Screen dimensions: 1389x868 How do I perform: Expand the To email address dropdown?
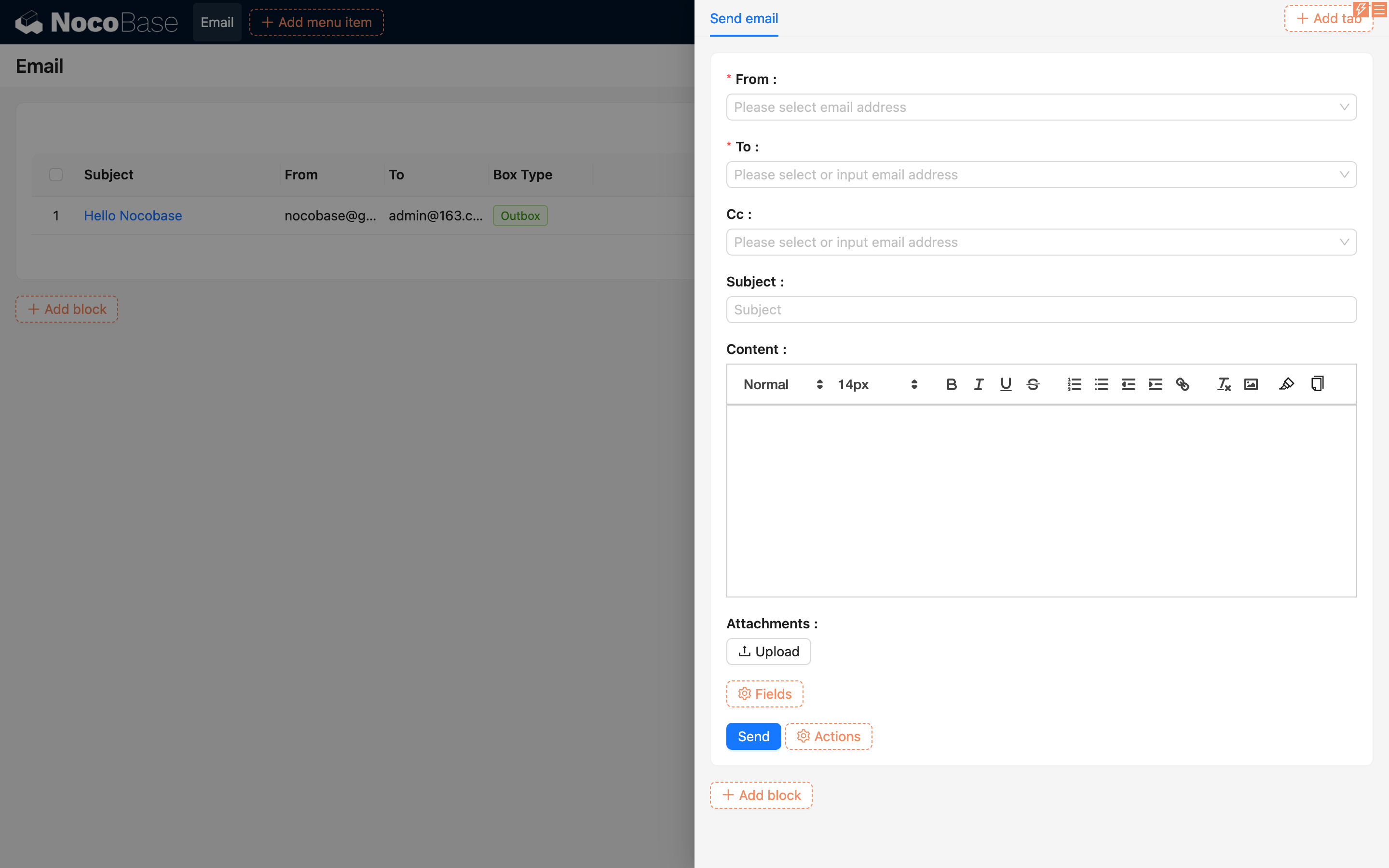(1041, 175)
